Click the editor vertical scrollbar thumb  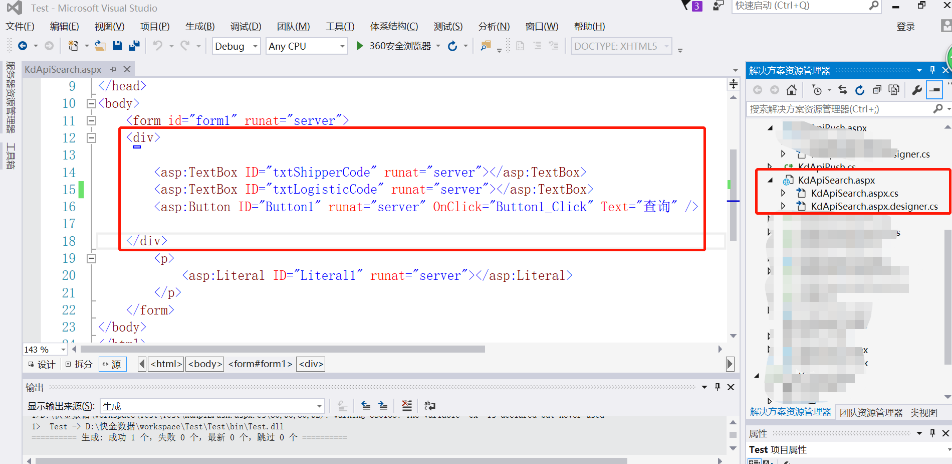(733, 193)
